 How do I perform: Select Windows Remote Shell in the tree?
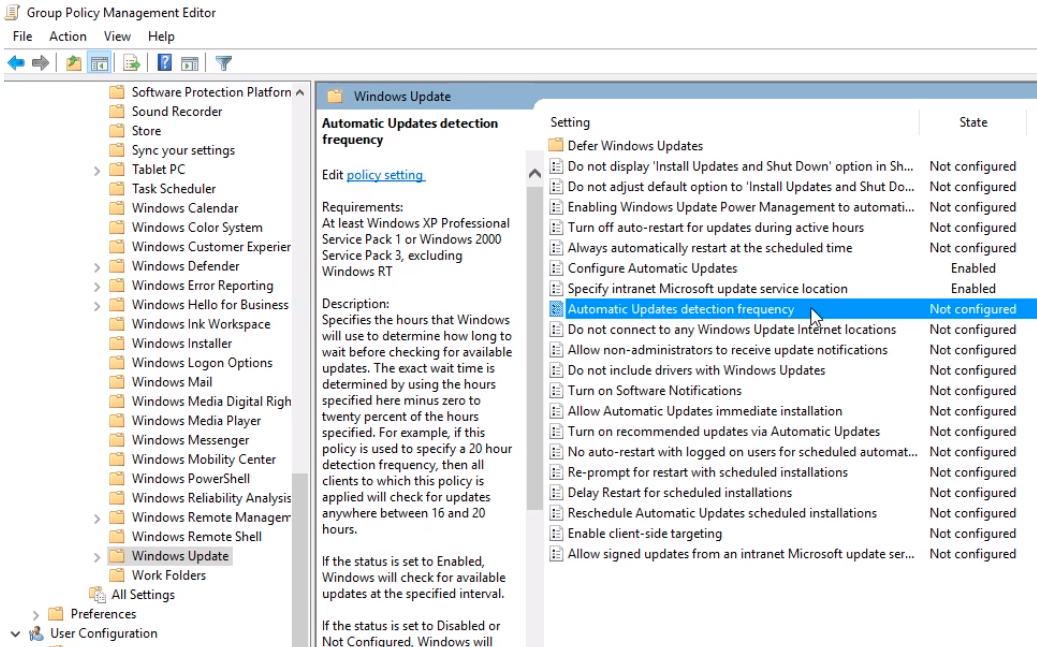pos(196,536)
